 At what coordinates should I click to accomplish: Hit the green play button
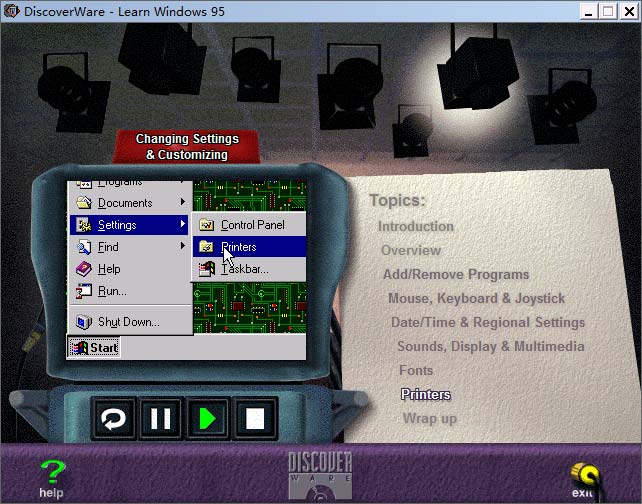click(x=207, y=419)
